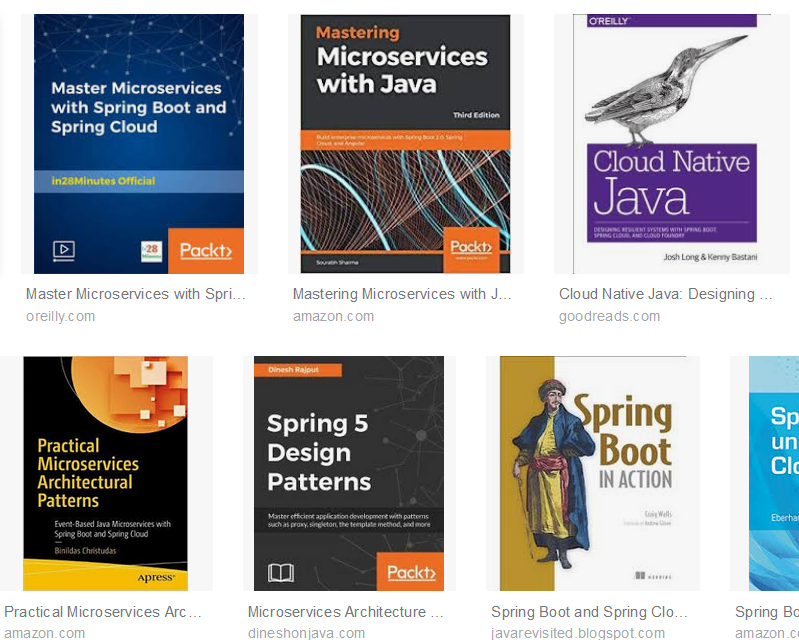
Task: Open the partially visible blue book cover
Action: [x=774, y=473]
